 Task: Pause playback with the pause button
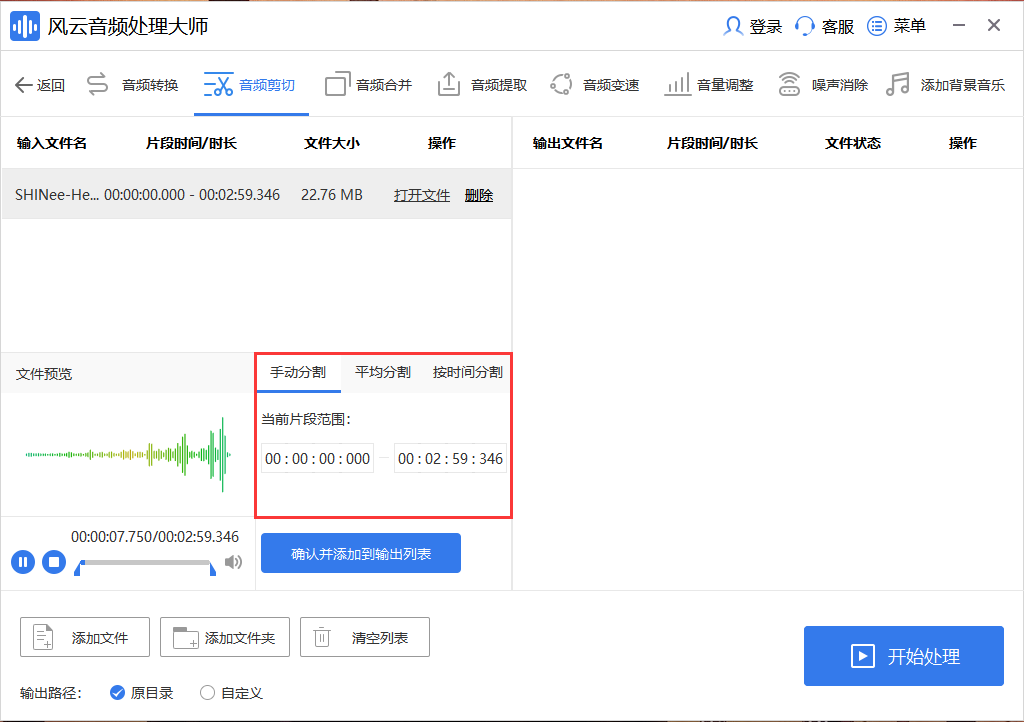[x=23, y=561]
